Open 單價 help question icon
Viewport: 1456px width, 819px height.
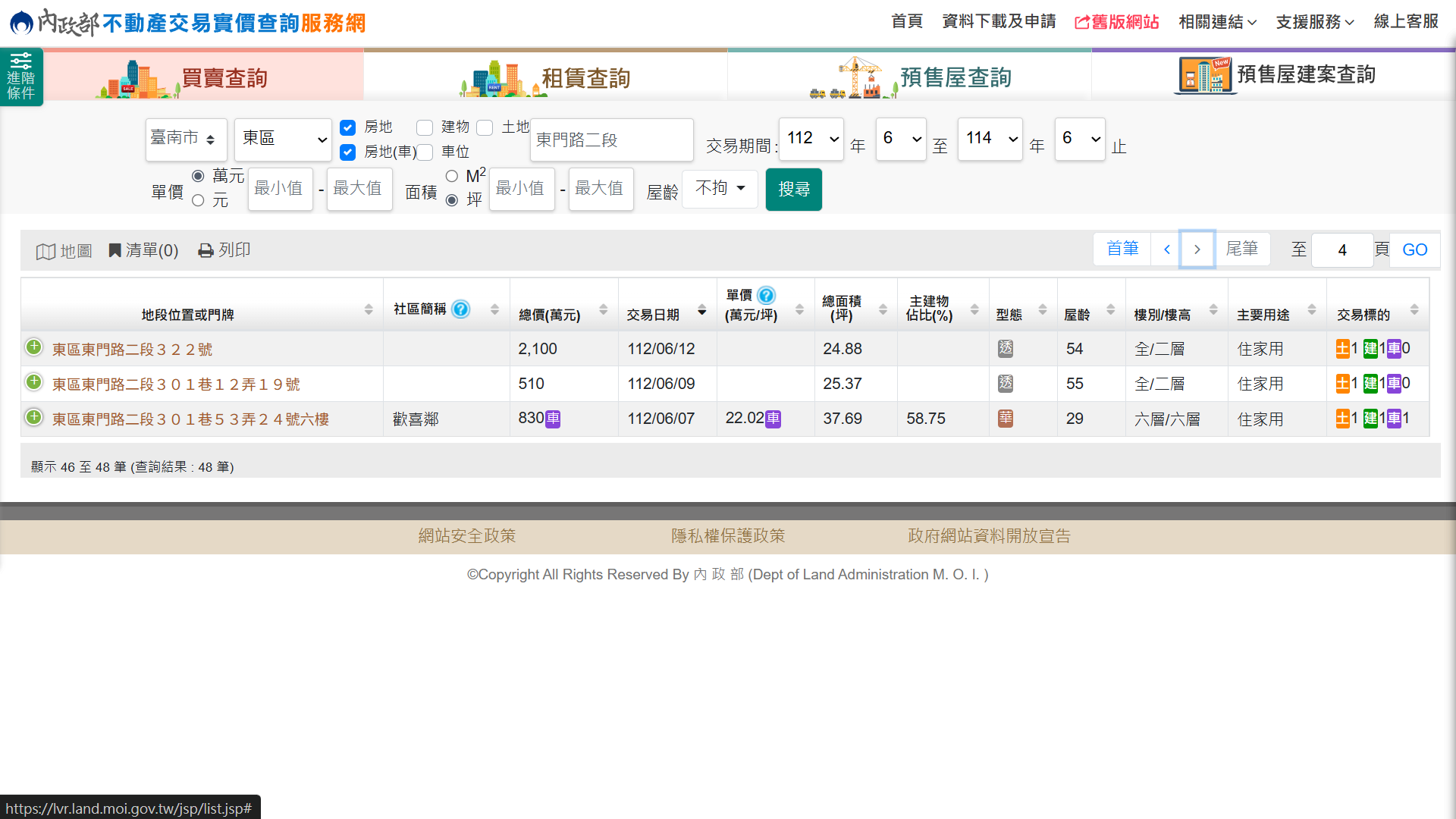[767, 295]
